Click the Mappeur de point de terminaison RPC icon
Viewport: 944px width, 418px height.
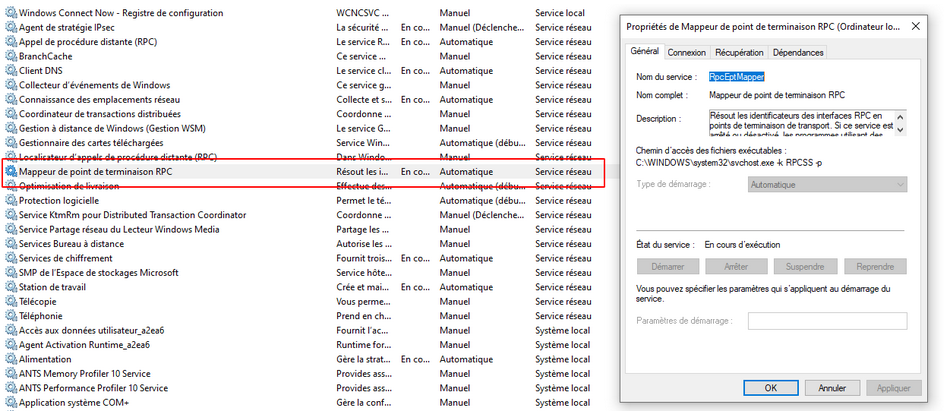coord(11,172)
